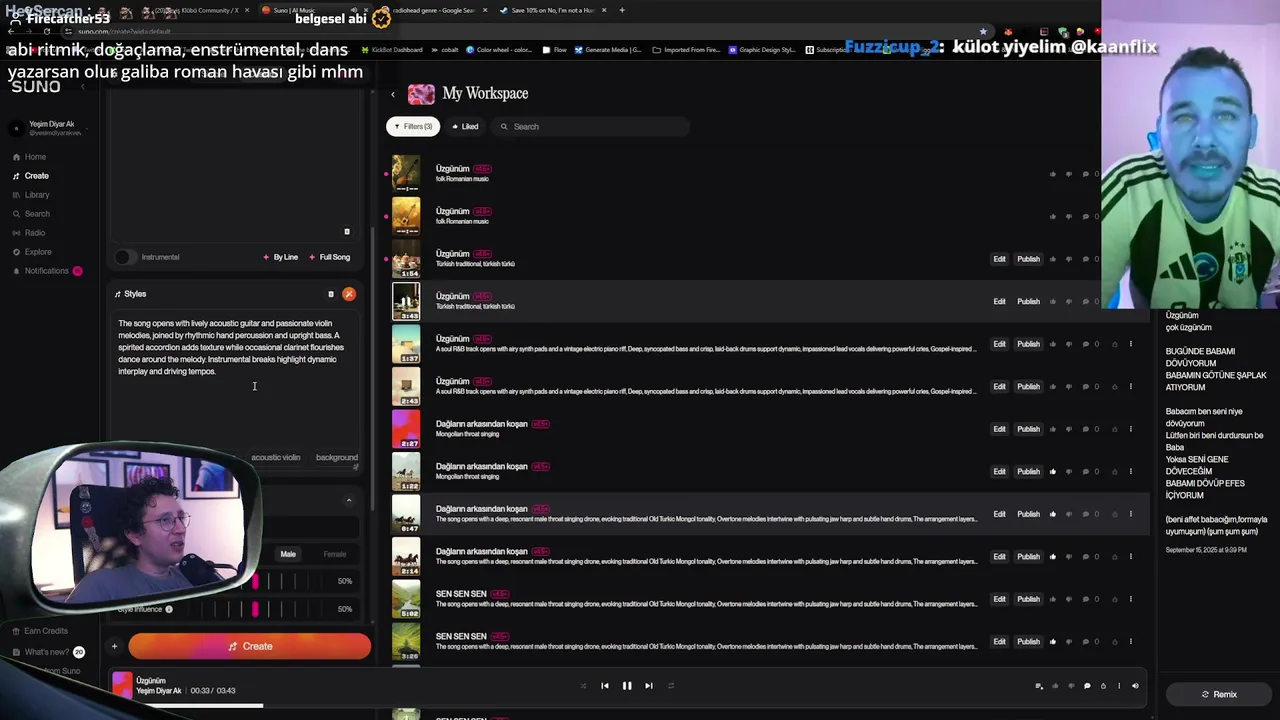
Task: Collapse the advanced options section
Action: (349, 501)
